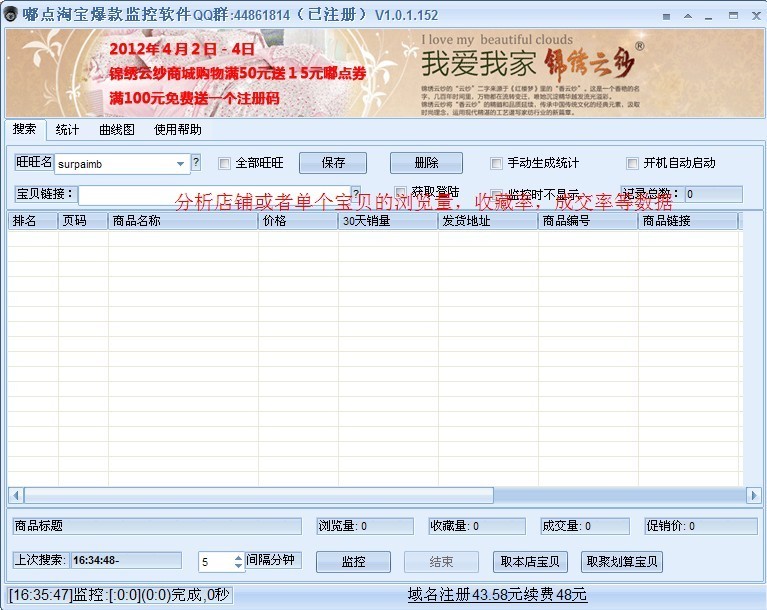
Task: Click the up-arrow icon in title bar
Action: 688,16
